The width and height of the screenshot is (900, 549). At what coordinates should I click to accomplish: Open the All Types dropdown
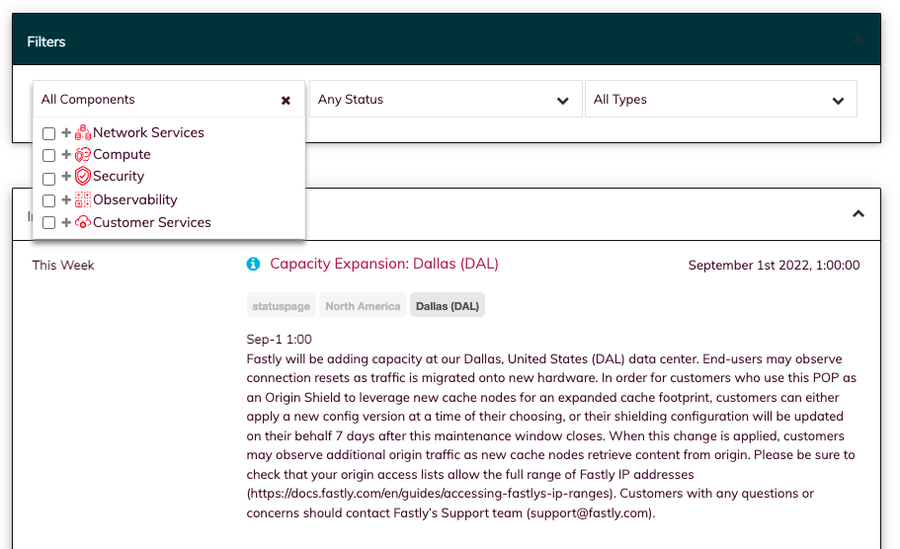[x=721, y=99]
